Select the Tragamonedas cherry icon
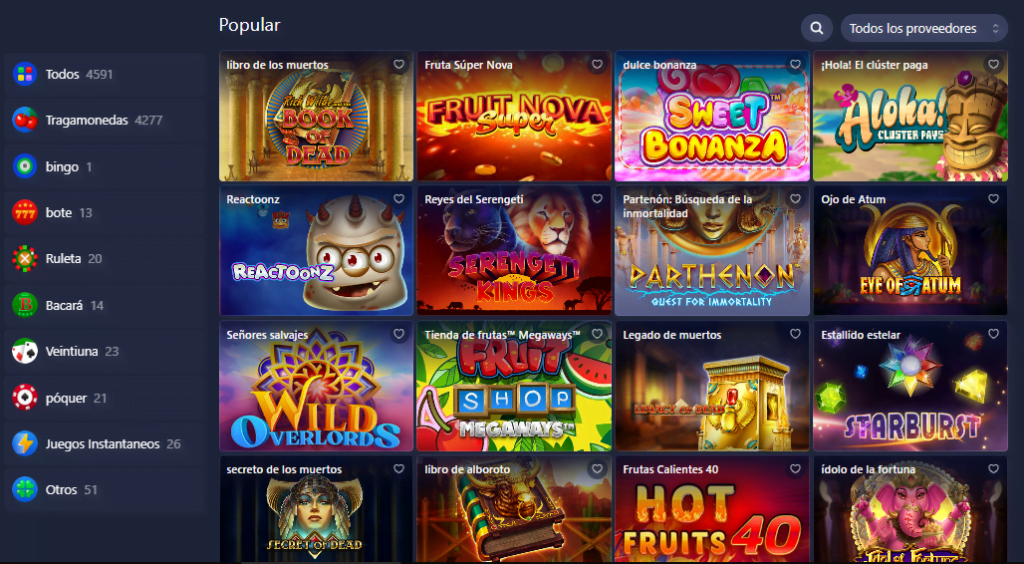 click(25, 120)
